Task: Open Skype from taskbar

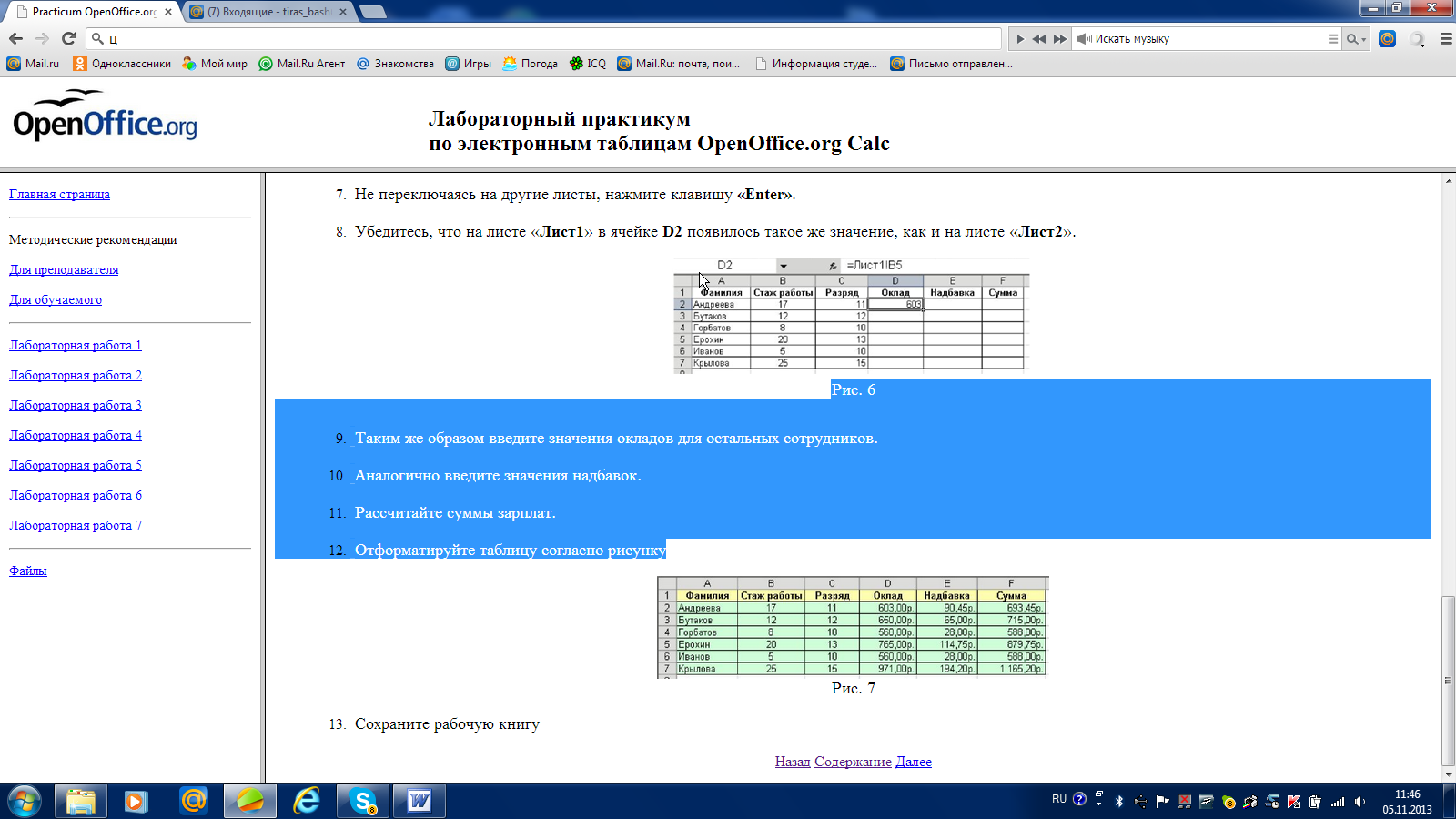Action: 363,801
